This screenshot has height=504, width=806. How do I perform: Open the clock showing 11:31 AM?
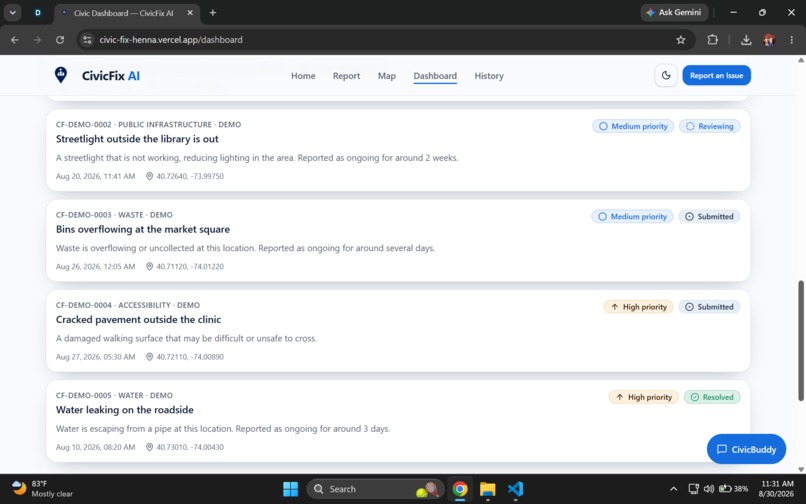[x=776, y=489]
